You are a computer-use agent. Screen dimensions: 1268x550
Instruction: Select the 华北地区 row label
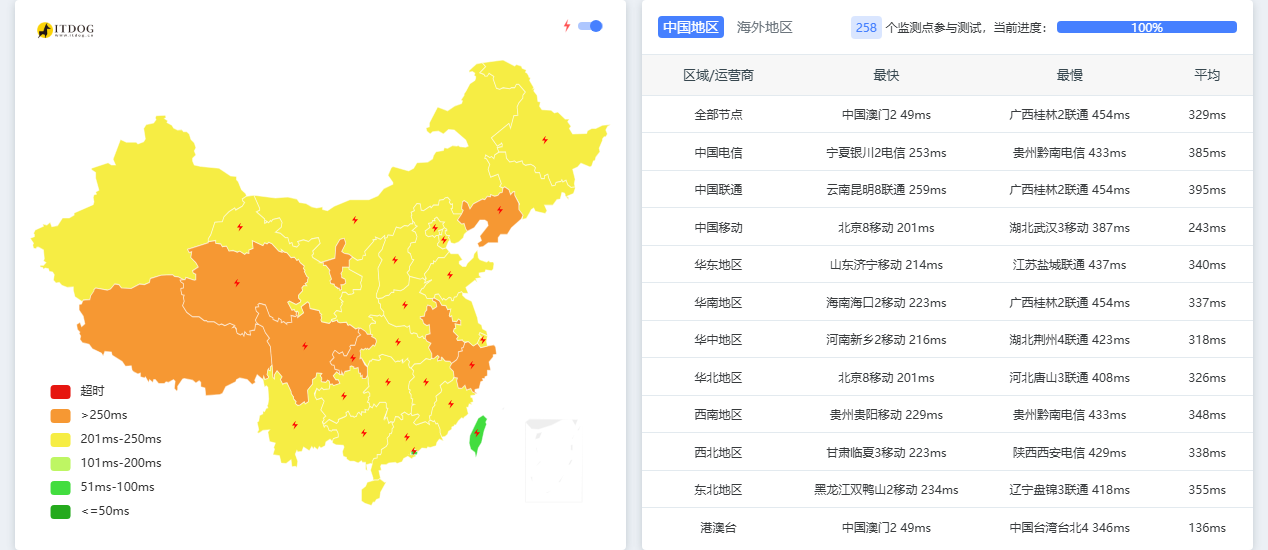point(719,378)
